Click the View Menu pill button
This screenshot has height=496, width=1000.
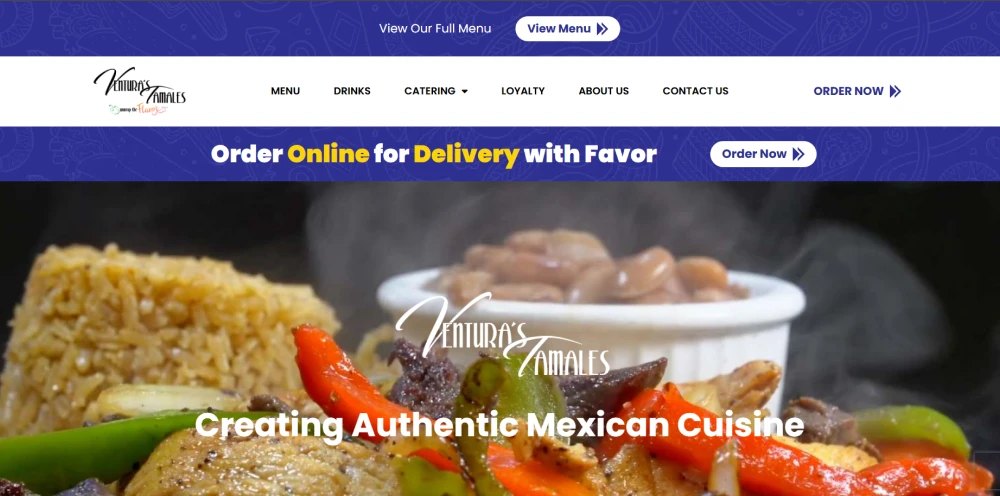(568, 29)
